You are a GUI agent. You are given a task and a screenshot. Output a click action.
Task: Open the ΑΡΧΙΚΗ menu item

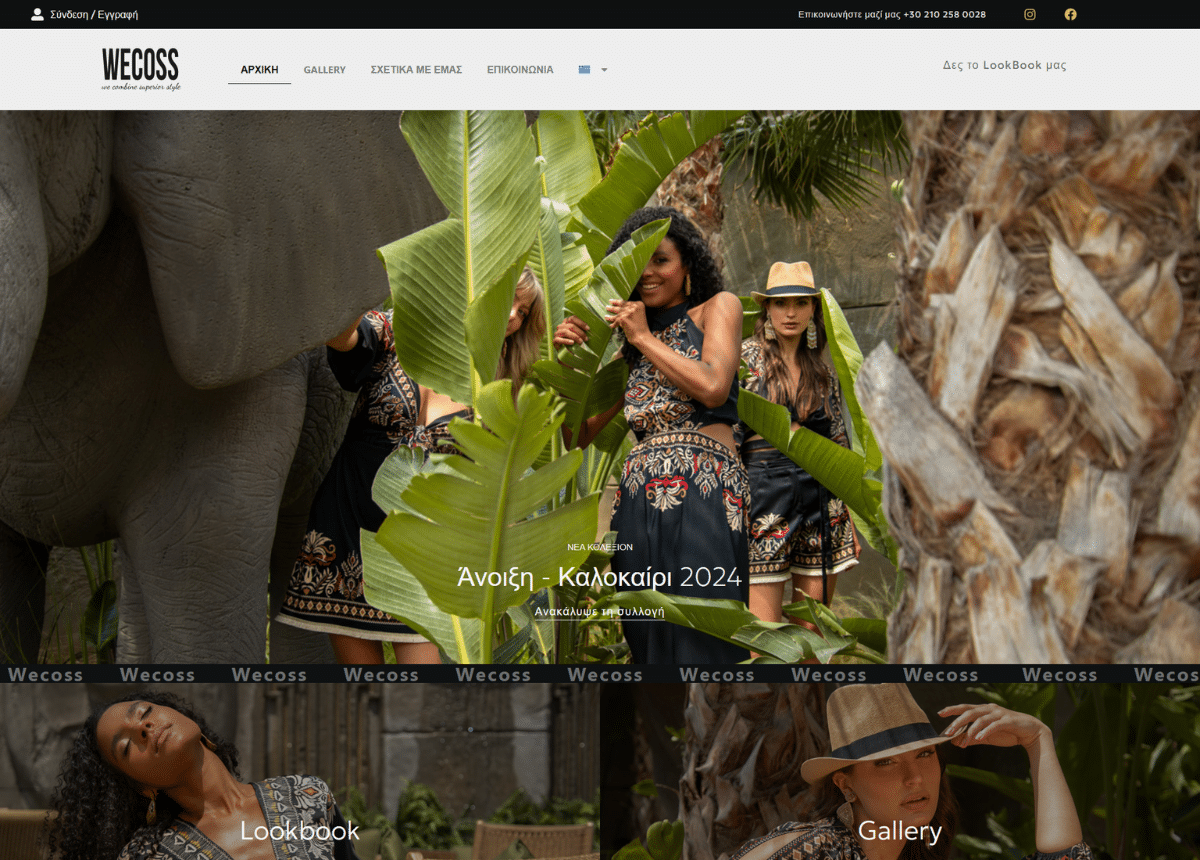click(x=259, y=70)
